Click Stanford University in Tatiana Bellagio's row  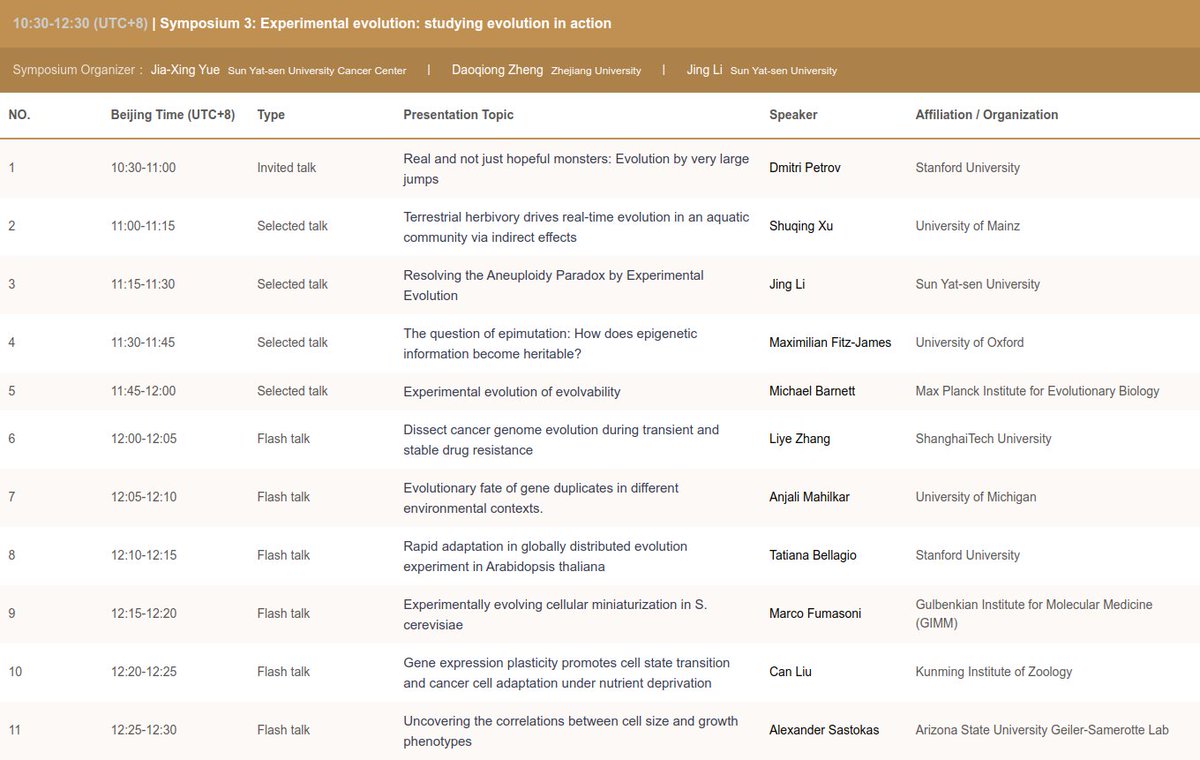pyautogui.click(x=968, y=555)
